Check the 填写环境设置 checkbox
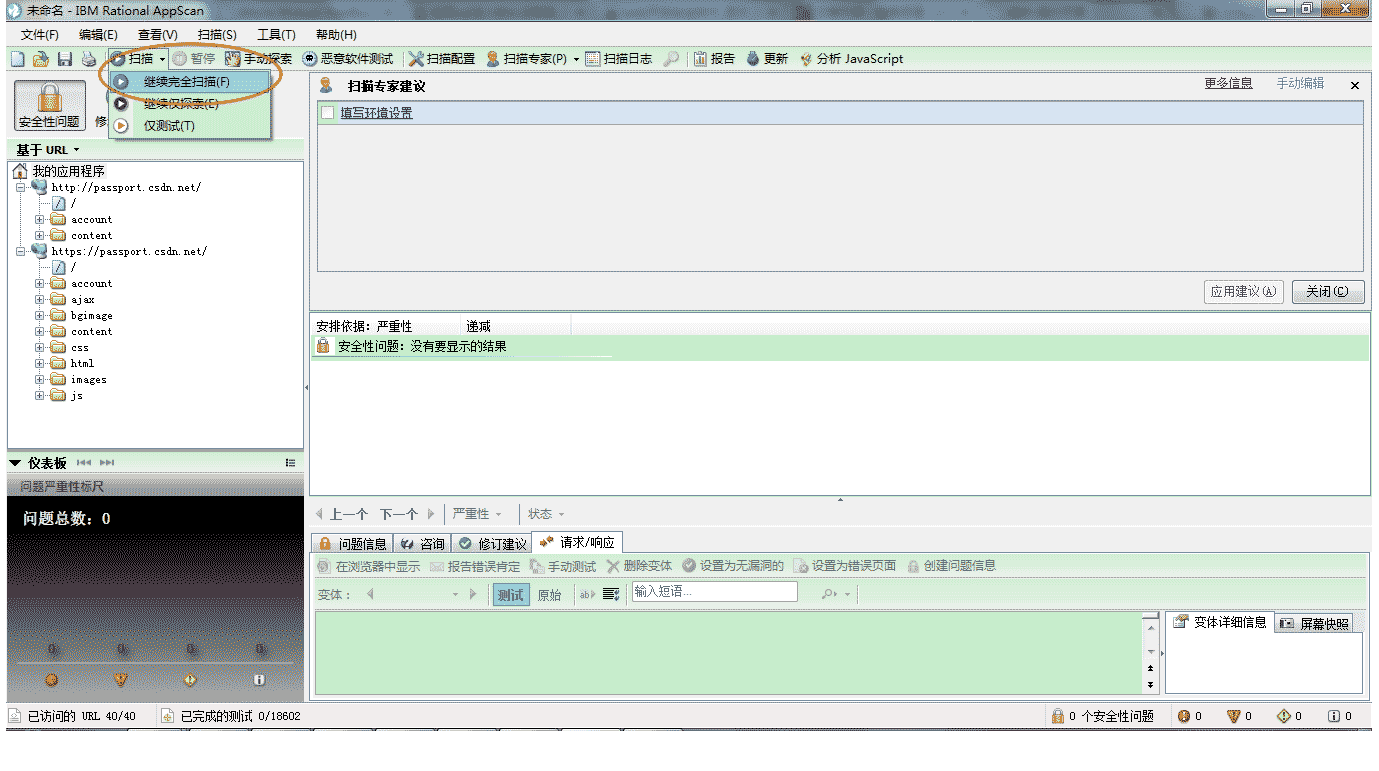Viewport: 1379px width, 771px height. click(x=328, y=111)
